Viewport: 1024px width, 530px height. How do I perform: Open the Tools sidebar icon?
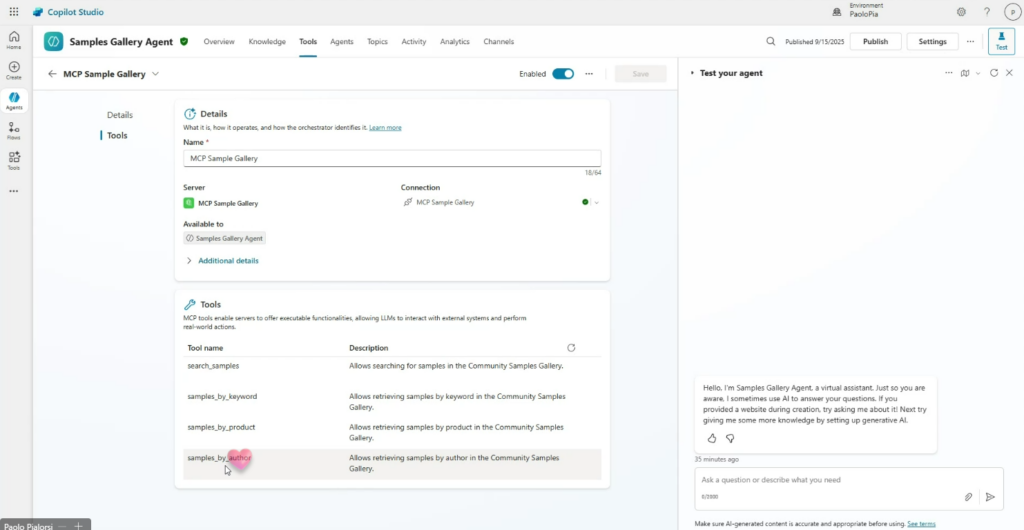pos(14,161)
